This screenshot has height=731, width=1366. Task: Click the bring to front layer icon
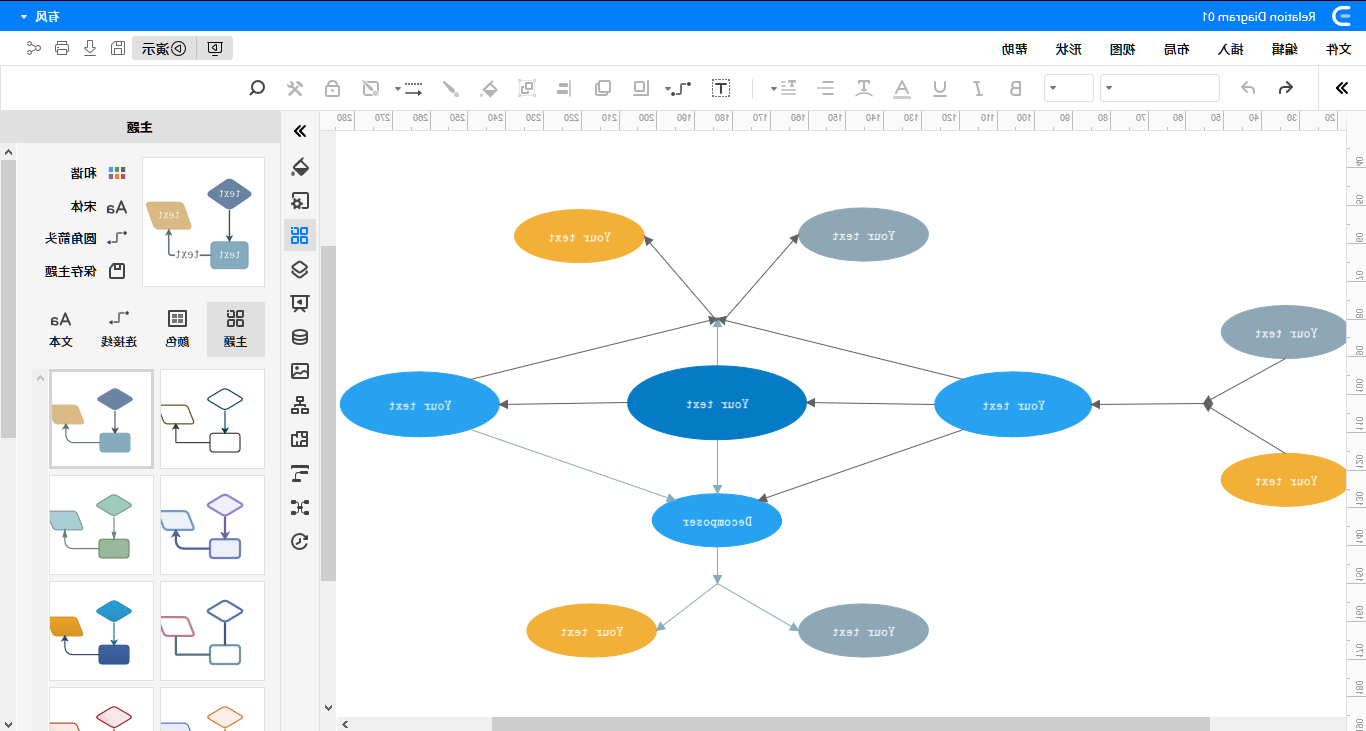pos(603,88)
